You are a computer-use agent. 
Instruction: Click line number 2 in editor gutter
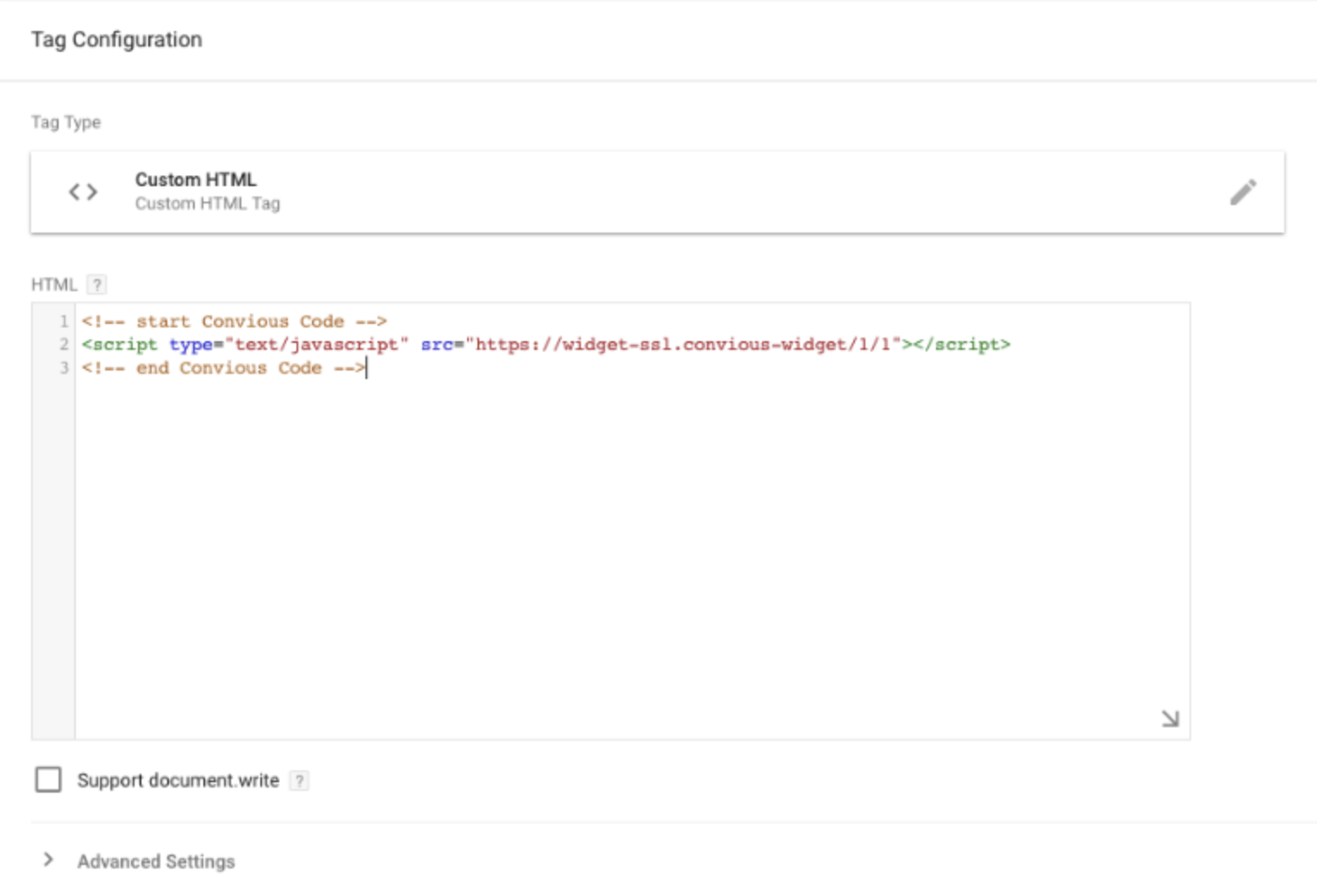64,345
